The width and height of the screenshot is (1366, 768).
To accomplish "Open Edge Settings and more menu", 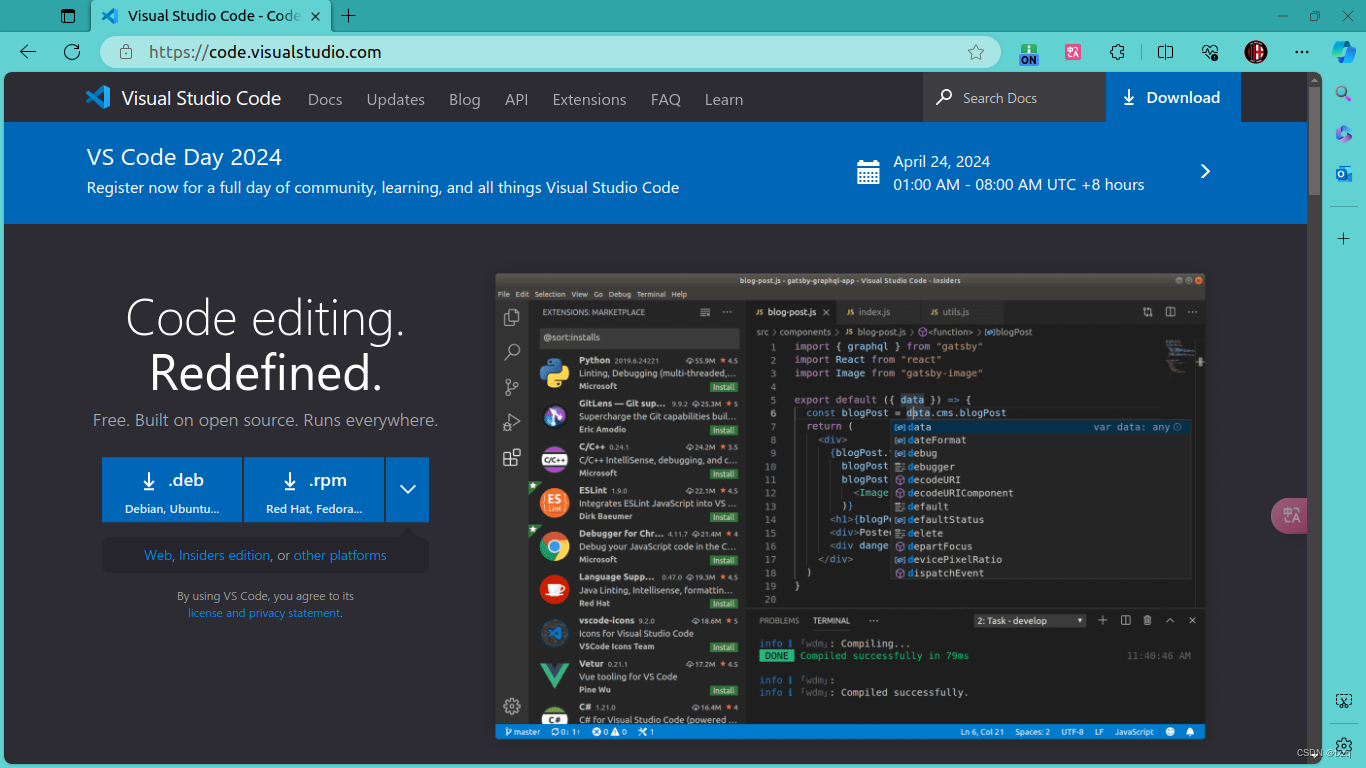I will (x=1301, y=52).
